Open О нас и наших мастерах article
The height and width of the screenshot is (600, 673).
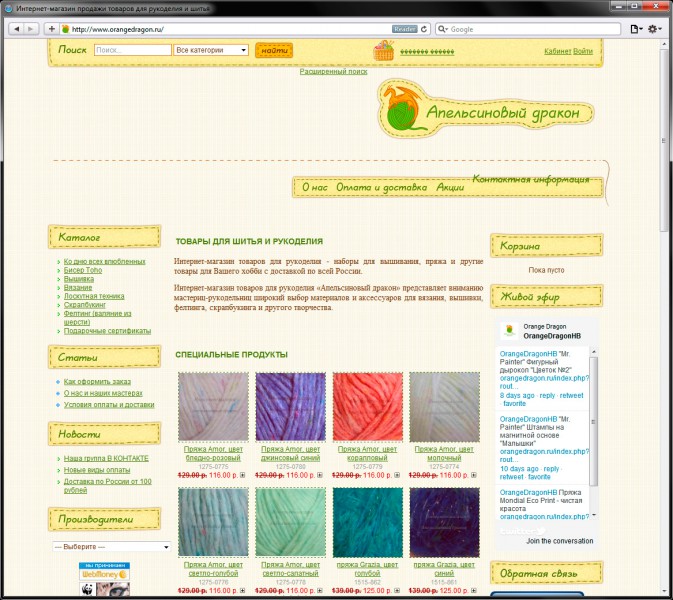[103, 393]
